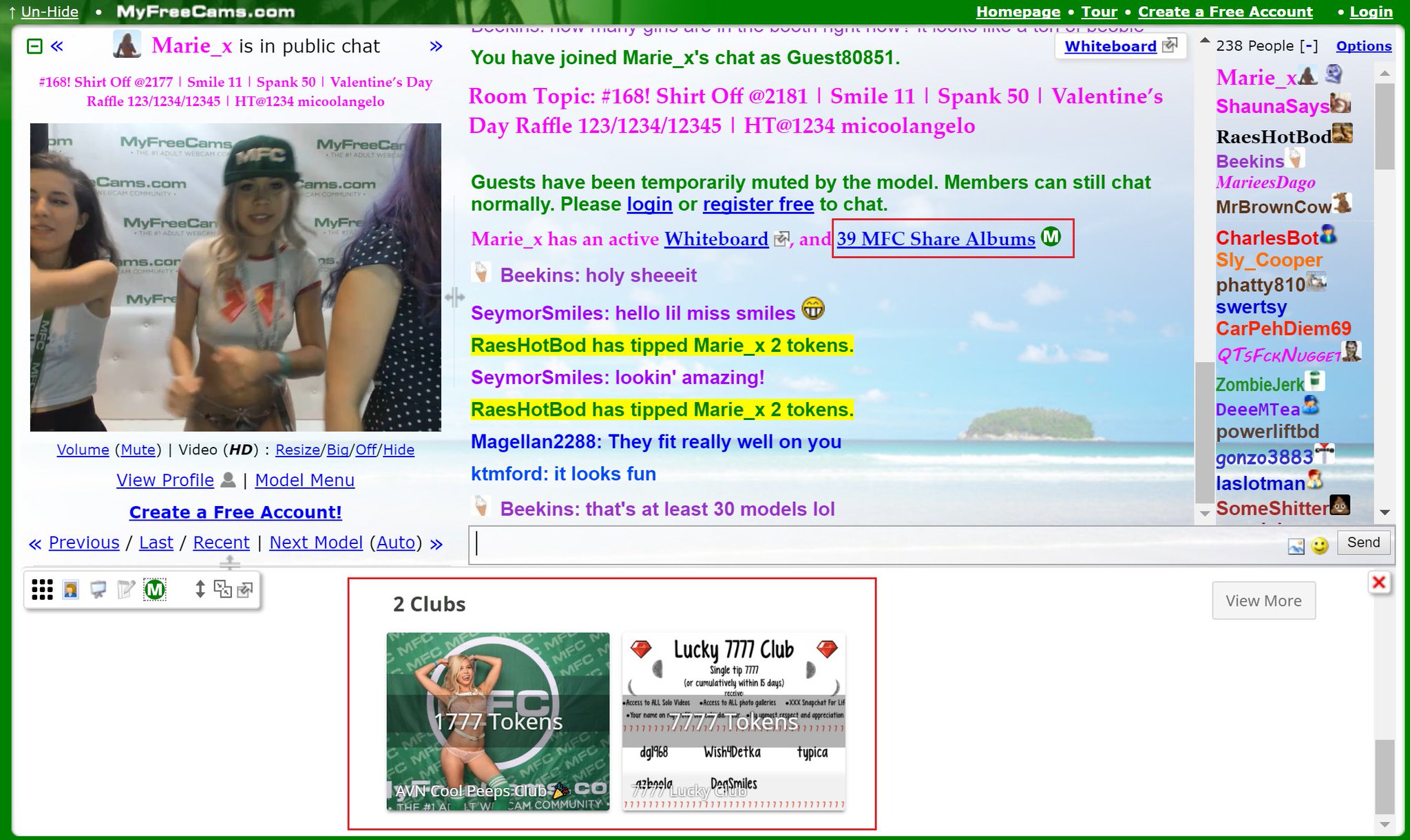Click the profile silhouette icon next to View Profile
This screenshot has width=1410, height=840.
click(228, 480)
